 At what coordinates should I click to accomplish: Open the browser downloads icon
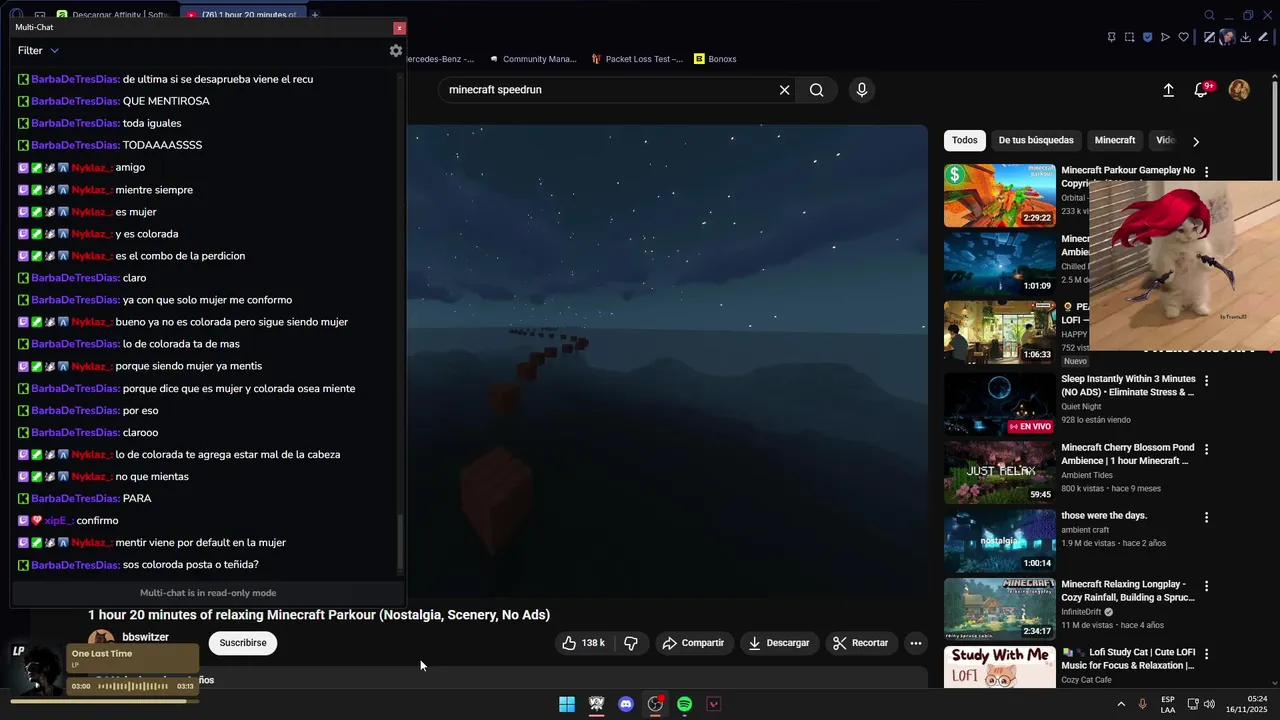(1245, 37)
